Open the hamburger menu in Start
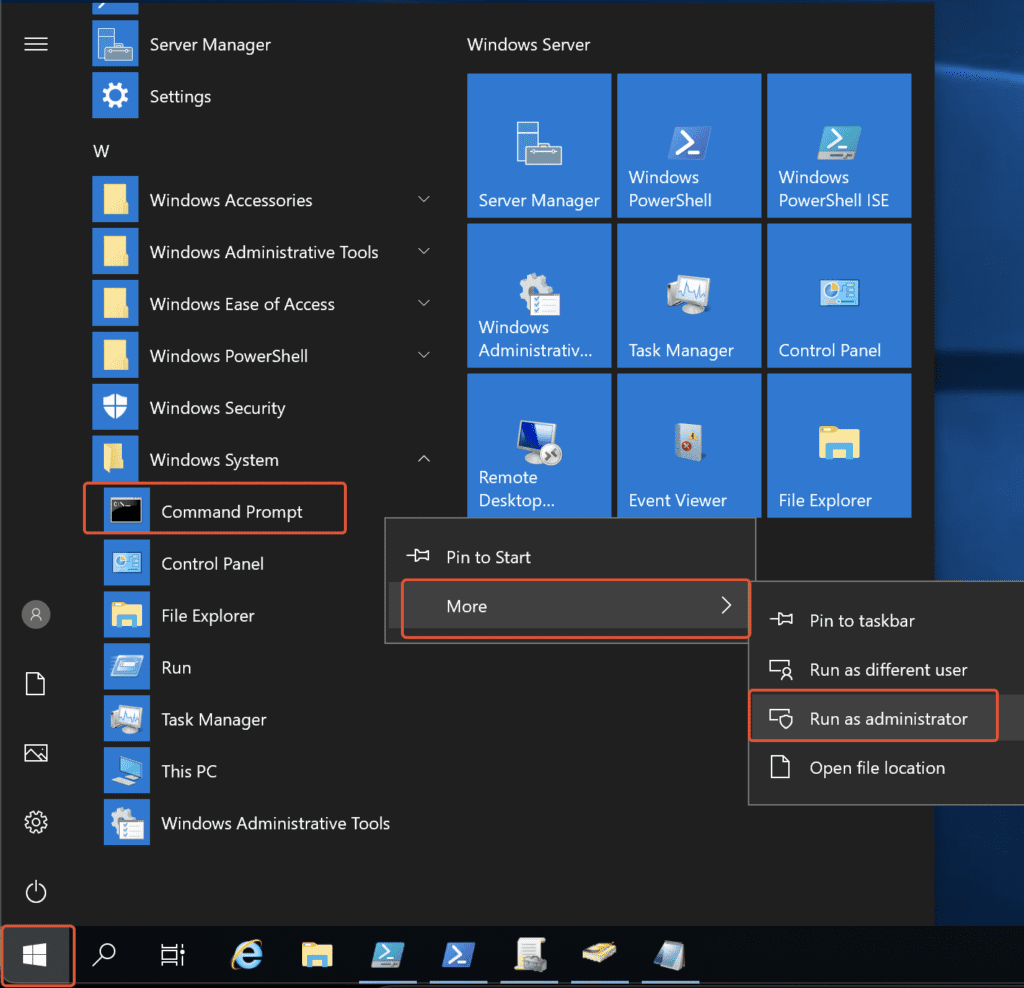 tap(36, 44)
